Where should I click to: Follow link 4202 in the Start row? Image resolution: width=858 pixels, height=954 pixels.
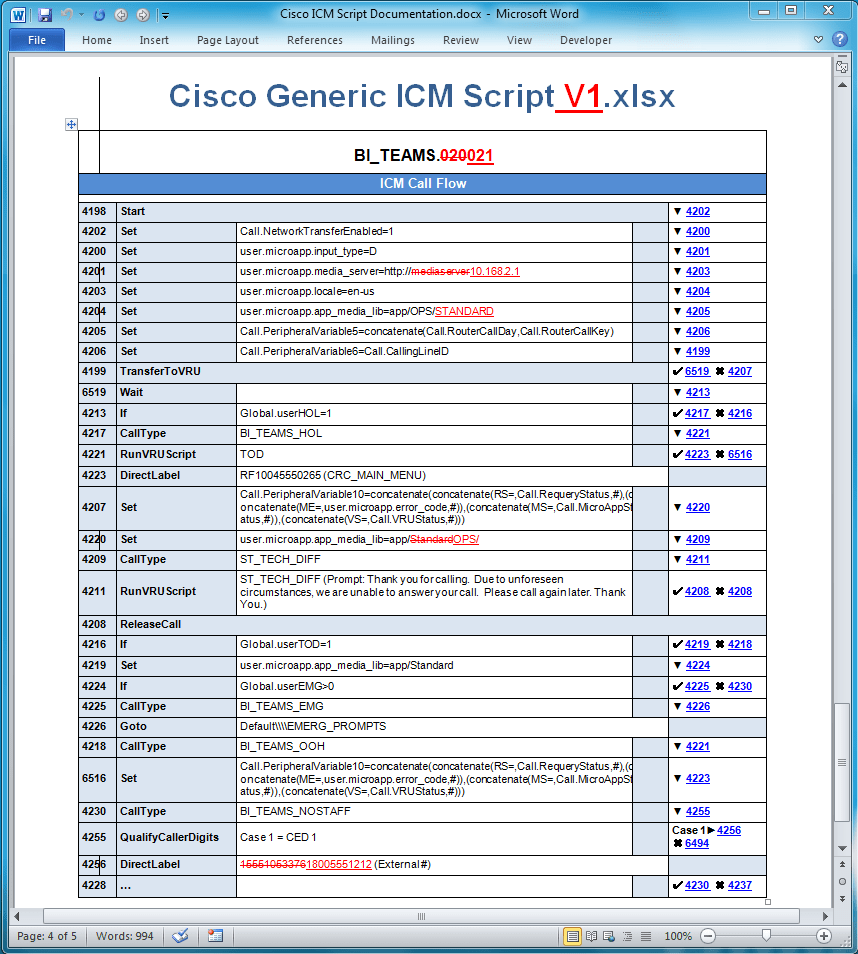(x=697, y=212)
